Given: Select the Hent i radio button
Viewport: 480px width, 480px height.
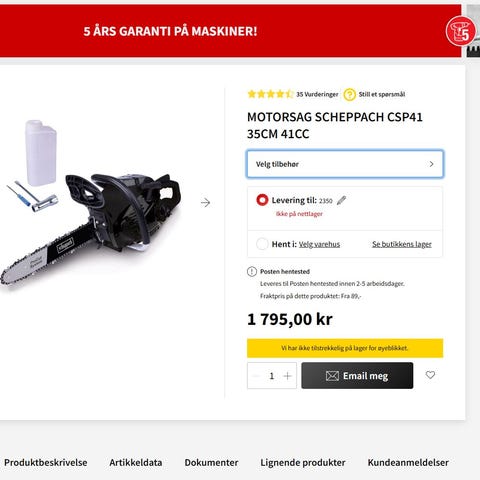Looking at the screenshot, I should [x=262, y=244].
